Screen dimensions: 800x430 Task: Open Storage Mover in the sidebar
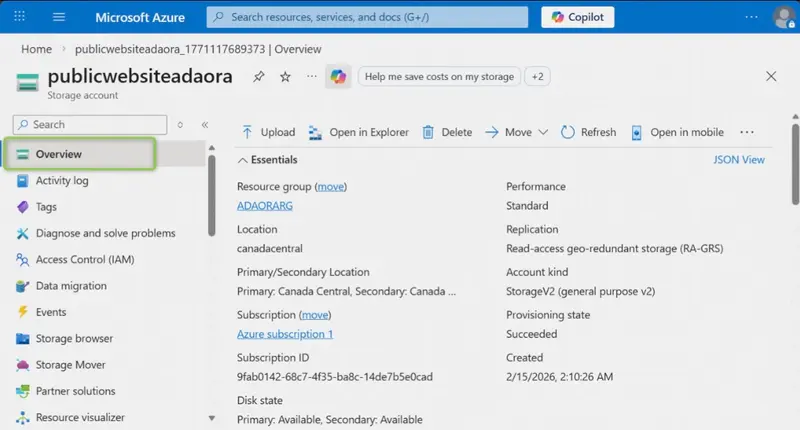[70, 365]
